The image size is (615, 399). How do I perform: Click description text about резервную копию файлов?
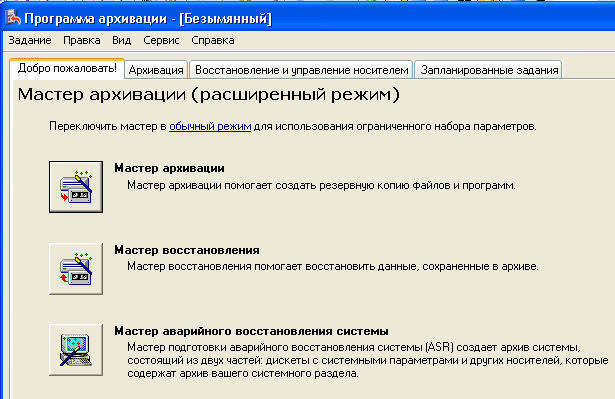pos(321,185)
